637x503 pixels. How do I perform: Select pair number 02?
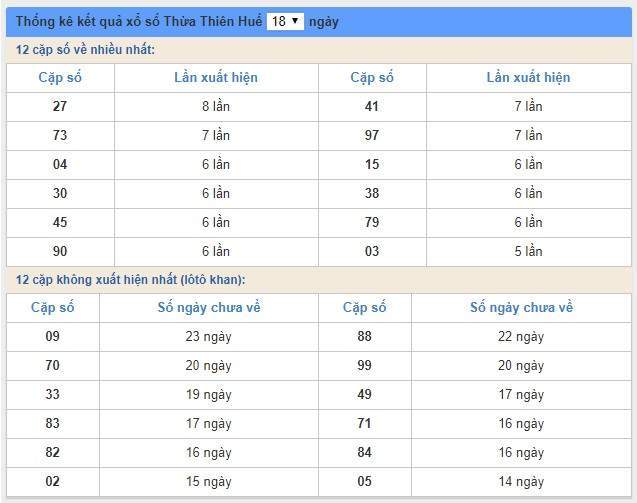click(x=52, y=482)
